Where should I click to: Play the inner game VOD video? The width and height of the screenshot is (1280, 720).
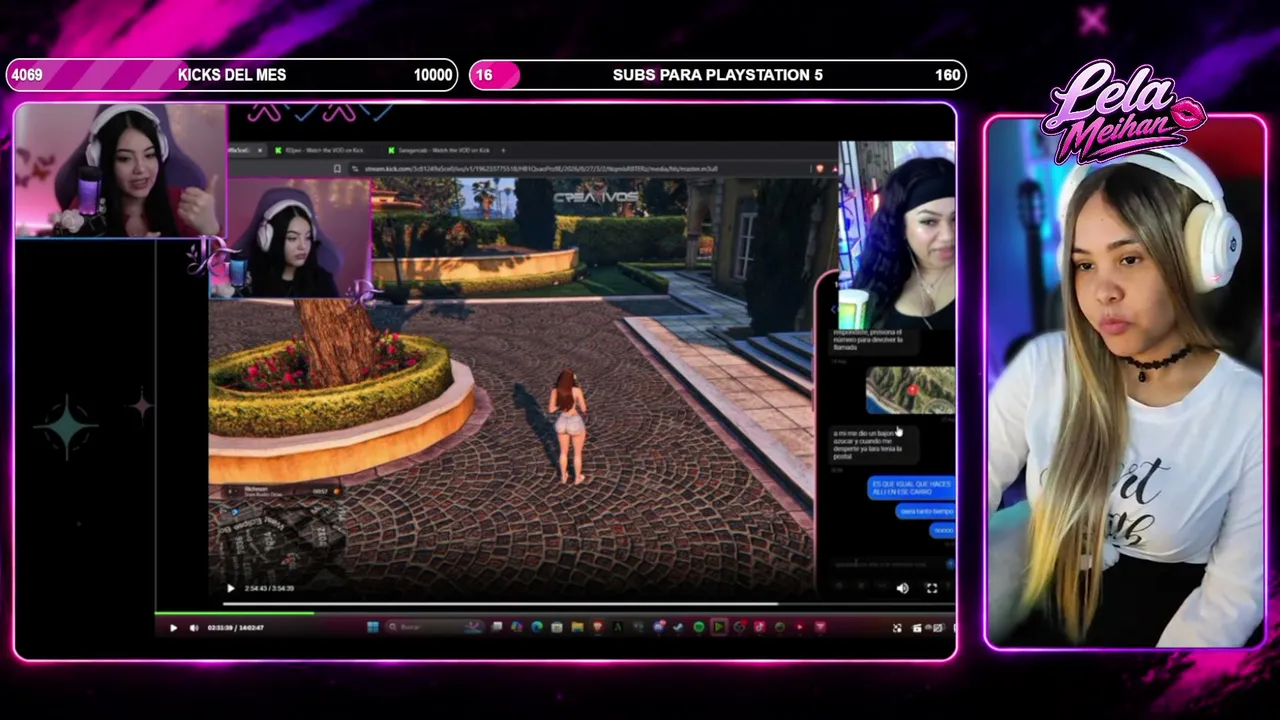[x=230, y=588]
